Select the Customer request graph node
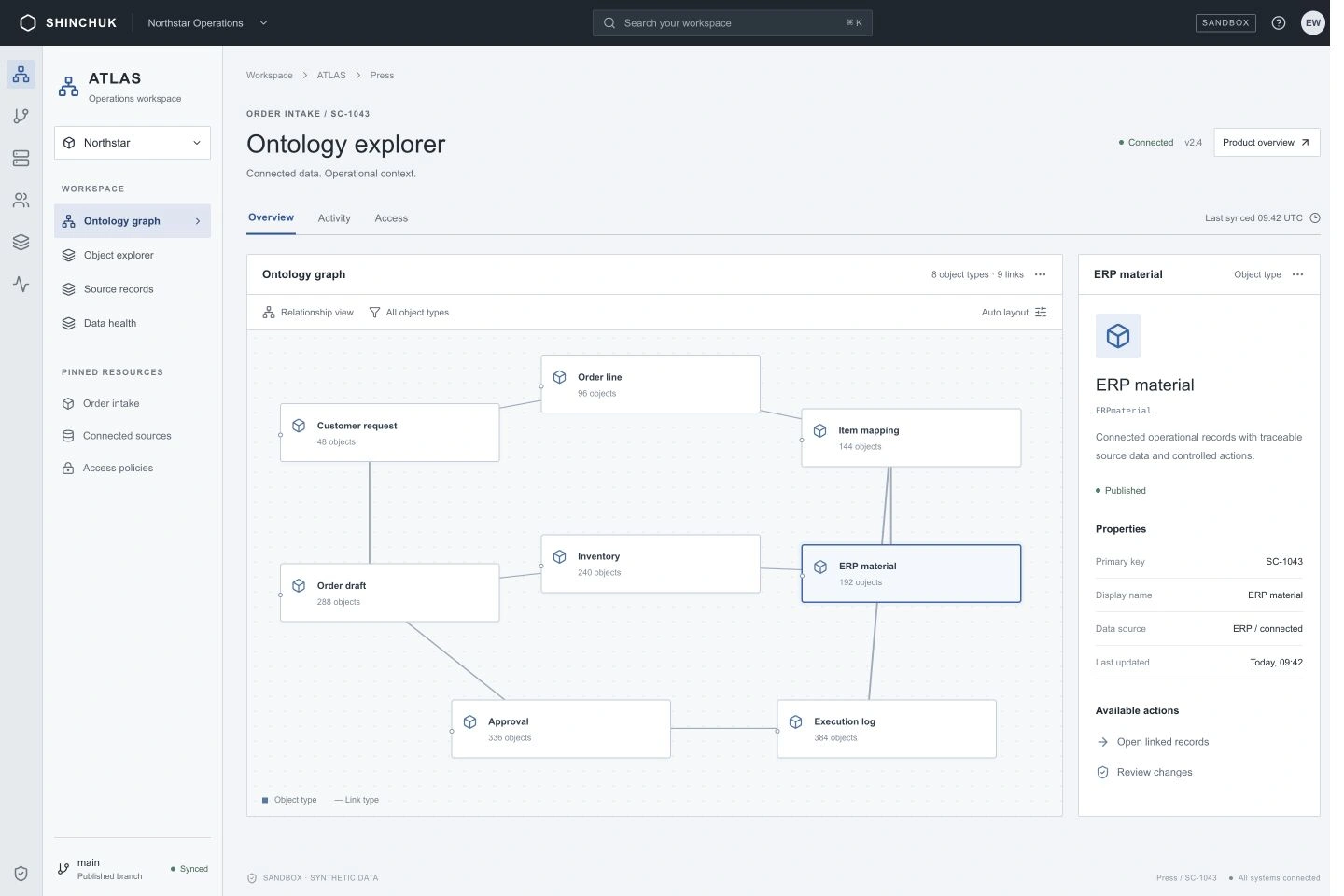Viewport: 1344px width, 896px height. (390, 433)
